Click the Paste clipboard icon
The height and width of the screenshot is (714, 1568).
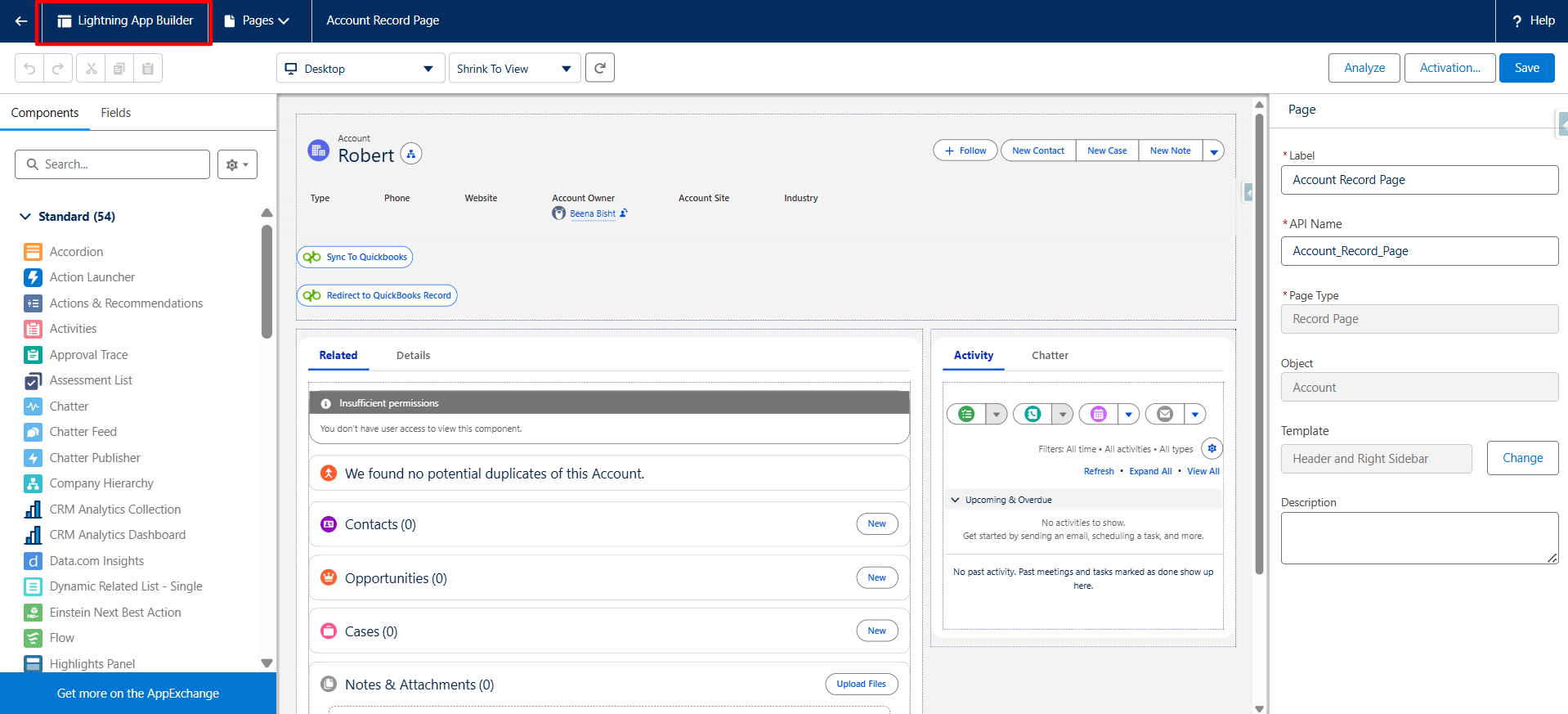[148, 69]
